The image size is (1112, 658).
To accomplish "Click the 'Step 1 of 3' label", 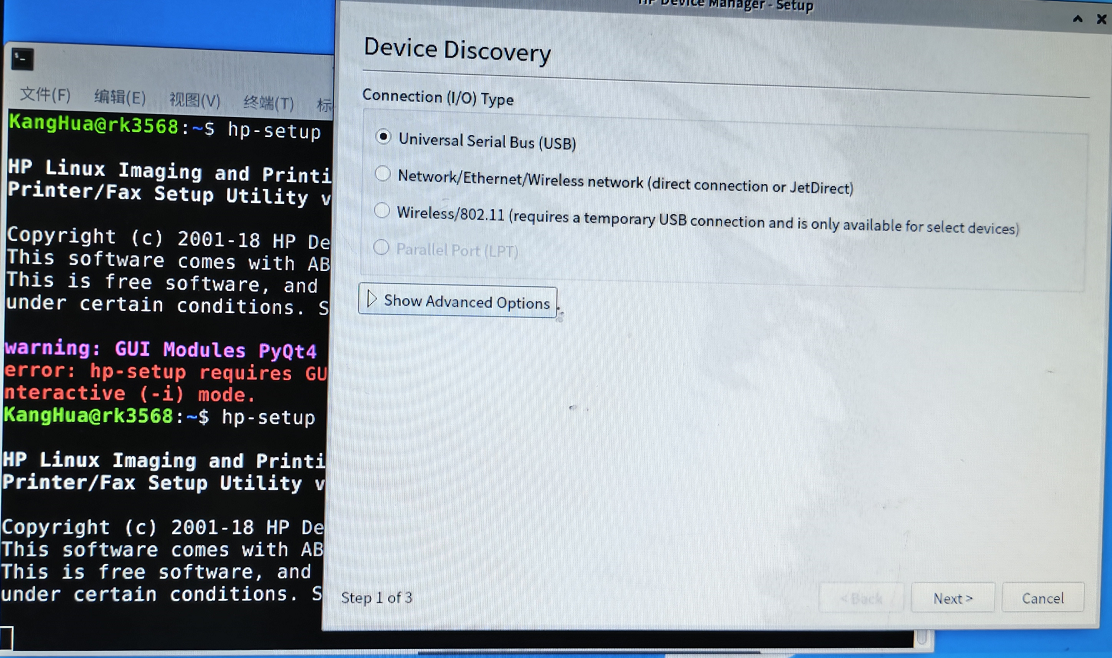I will (377, 598).
